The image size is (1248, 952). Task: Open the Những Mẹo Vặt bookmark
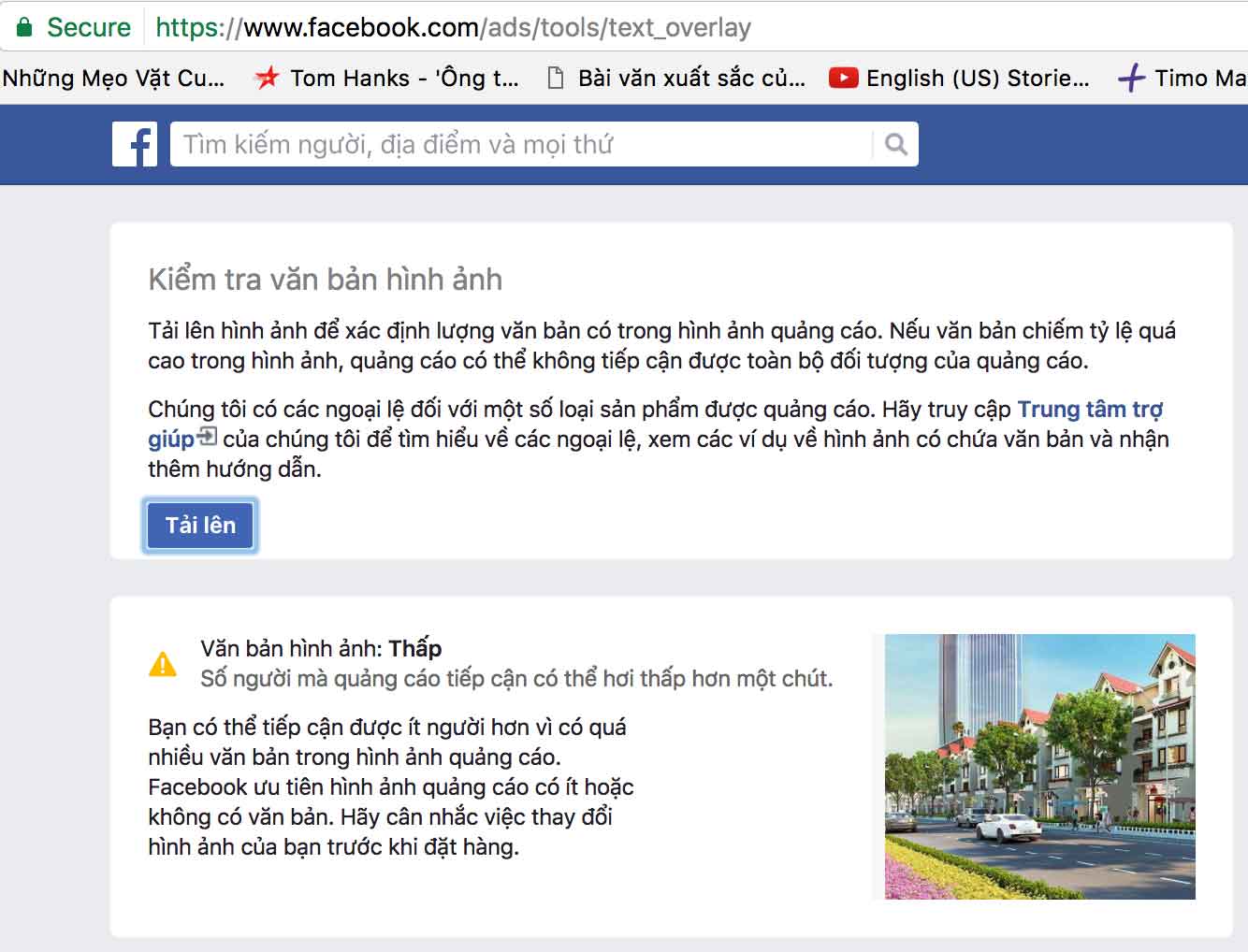[x=112, y=78]
